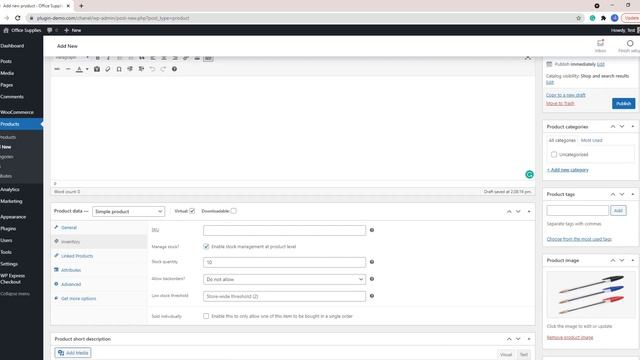This screenshot has width=640, height=360.
Task: Click the blockquote icon in editor toolbar
Action: tap(142, 58)
